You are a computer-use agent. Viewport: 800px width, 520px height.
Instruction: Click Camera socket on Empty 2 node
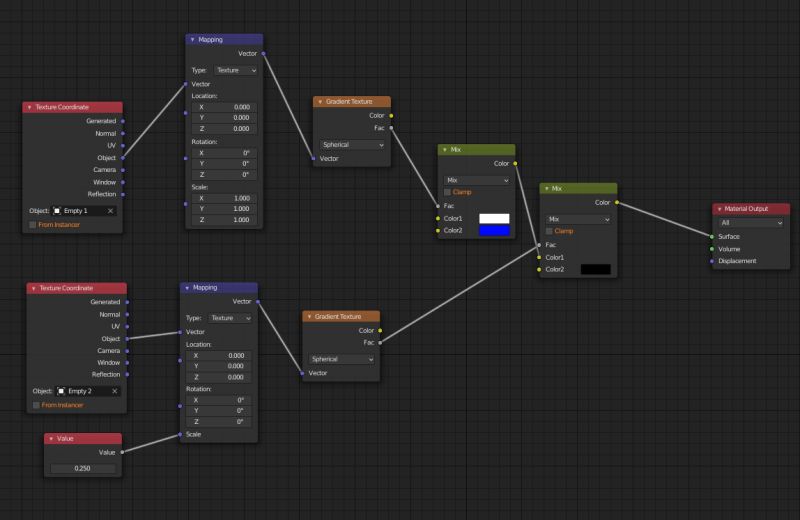tap(127, 351)
